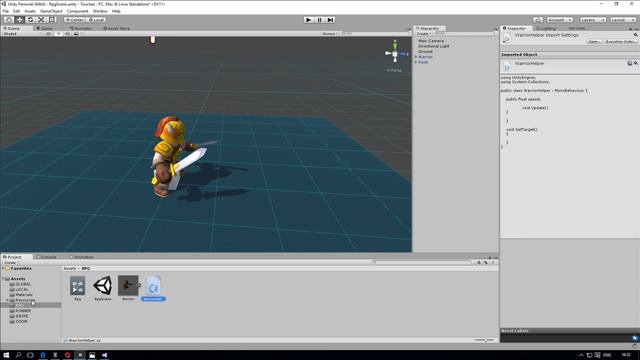Toggle Persp projection label

click(394, 70)
